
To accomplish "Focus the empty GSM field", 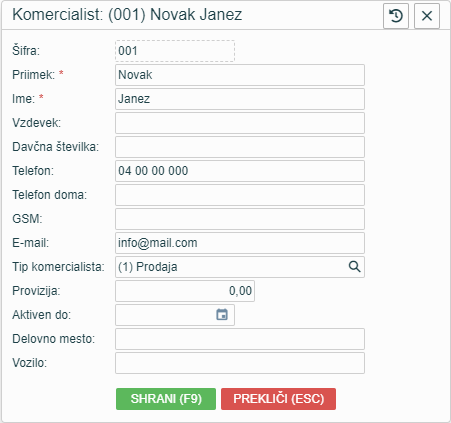I will pyautogui.click(x=240, y=219).
